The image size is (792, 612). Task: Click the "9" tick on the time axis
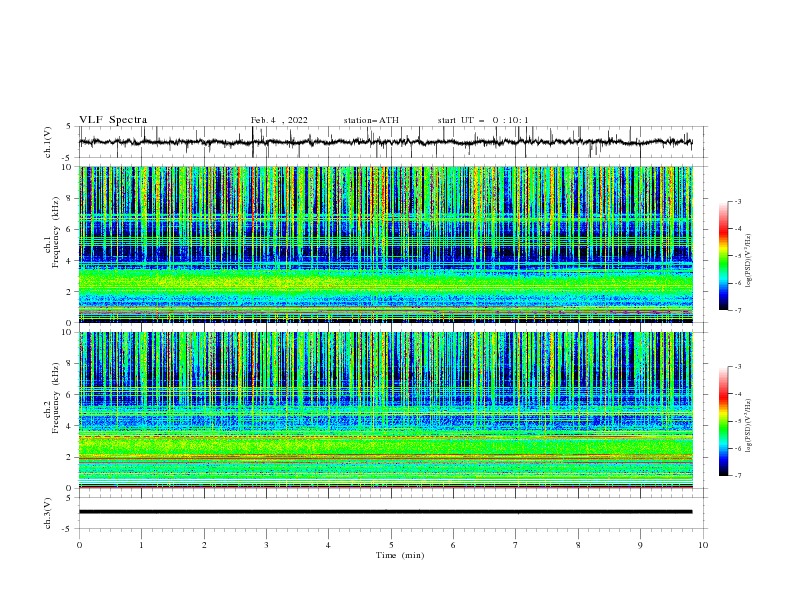click(x=640, y=545)
